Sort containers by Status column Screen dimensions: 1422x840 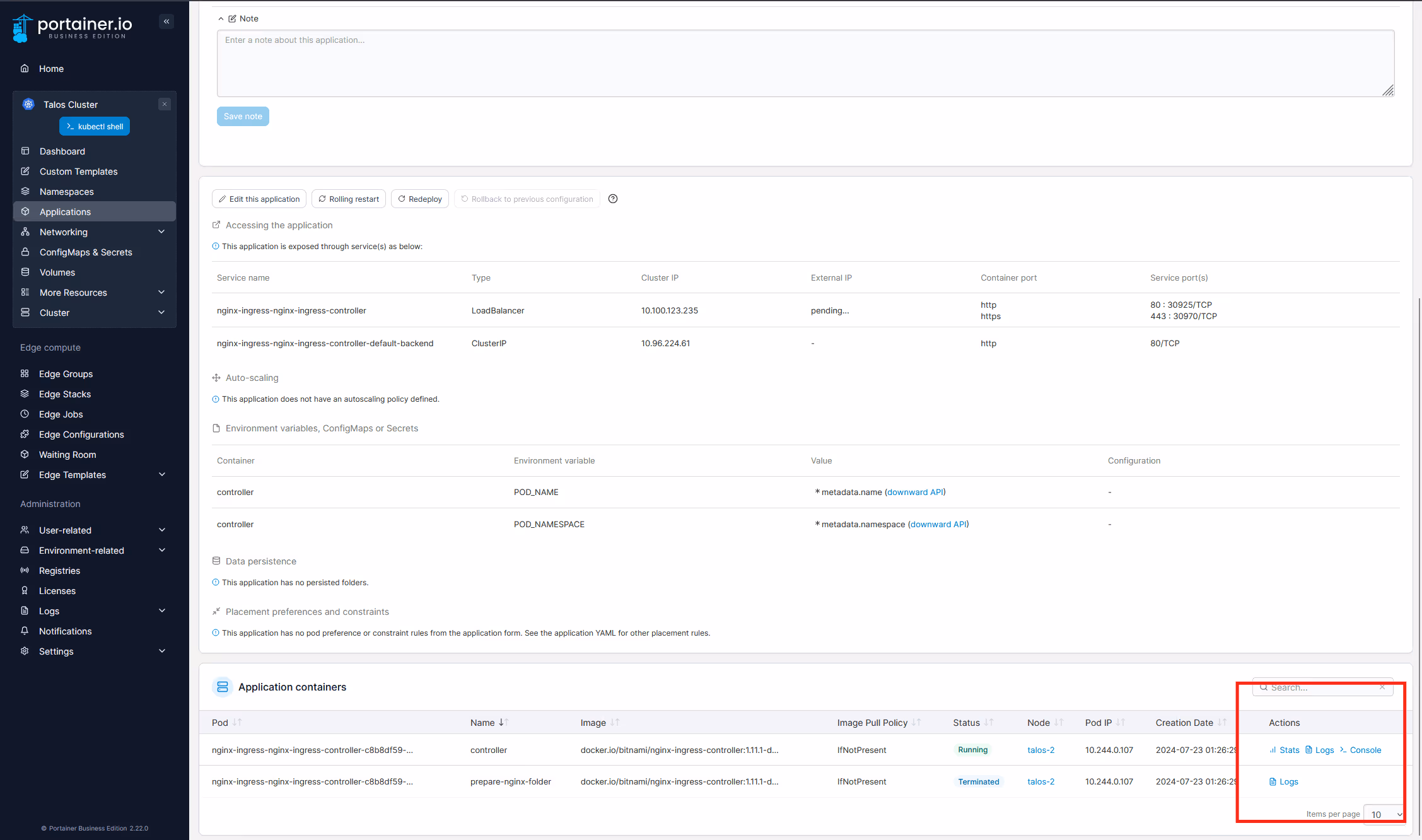tap(973, 723)
